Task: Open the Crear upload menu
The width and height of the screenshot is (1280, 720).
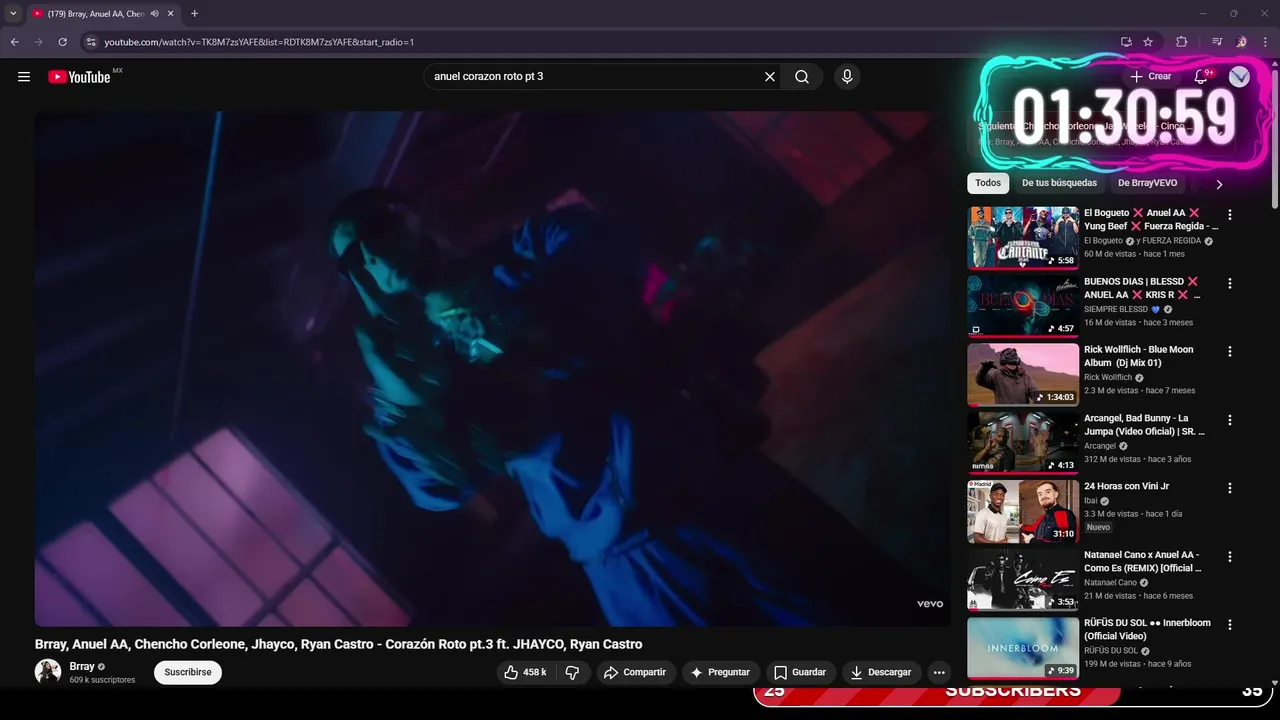Action: [x=1151, y=76]
